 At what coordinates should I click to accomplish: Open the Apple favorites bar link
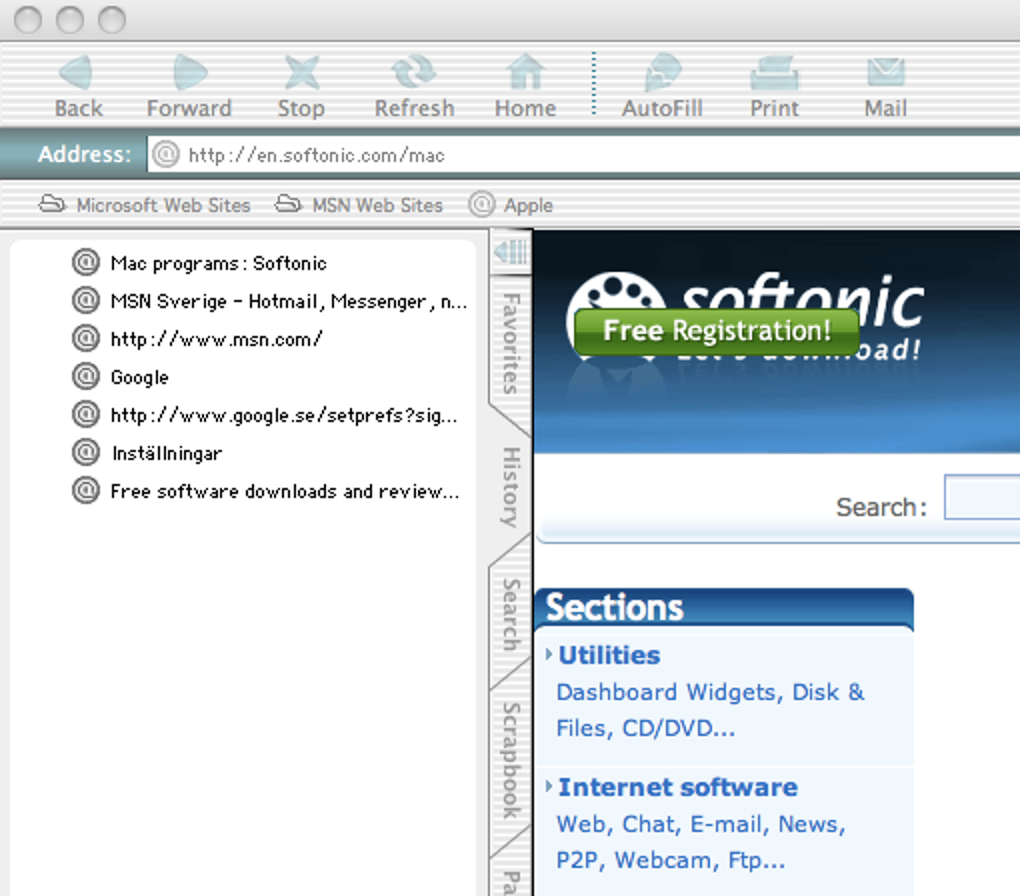pos(511,205)
